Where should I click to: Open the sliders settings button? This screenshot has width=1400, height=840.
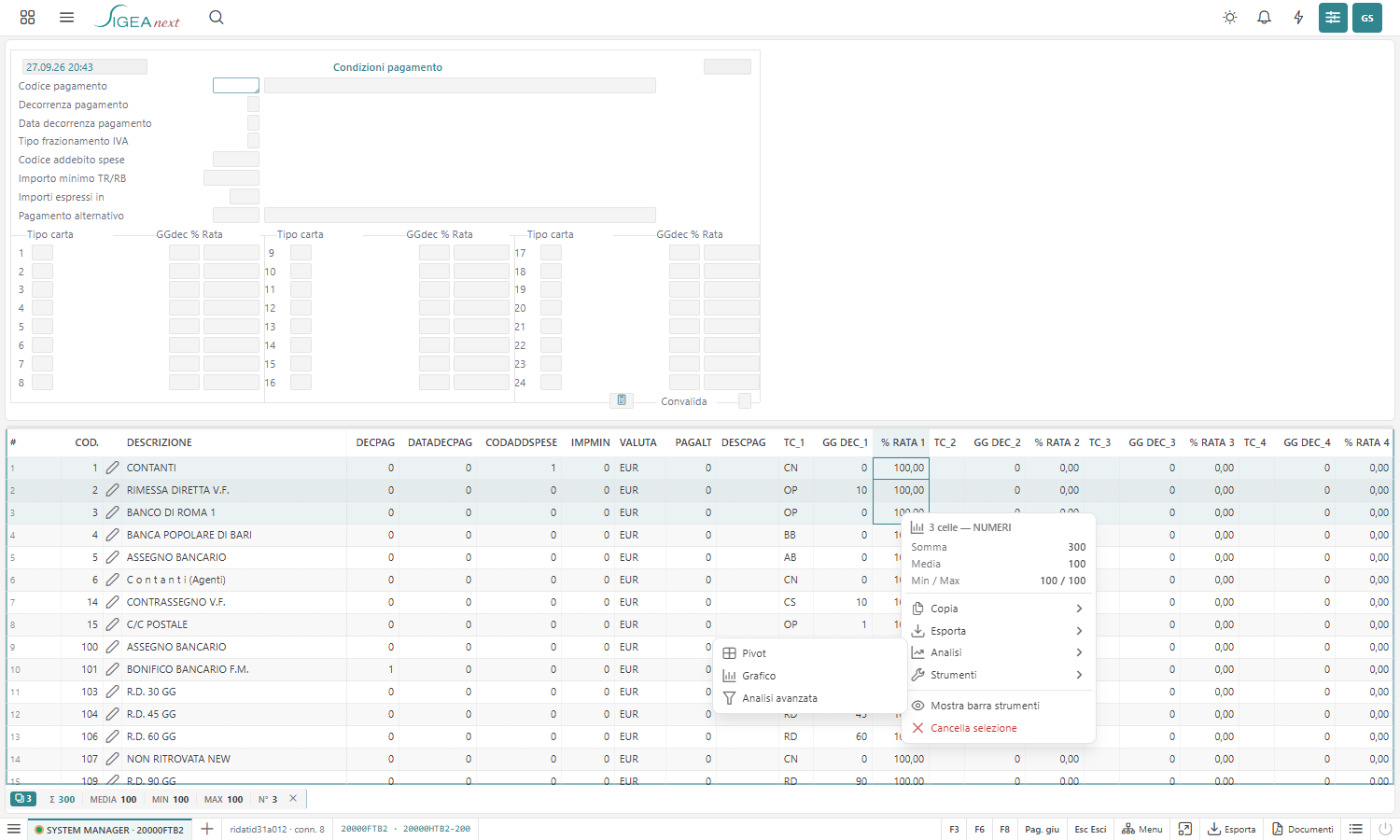coord(1333,17)
